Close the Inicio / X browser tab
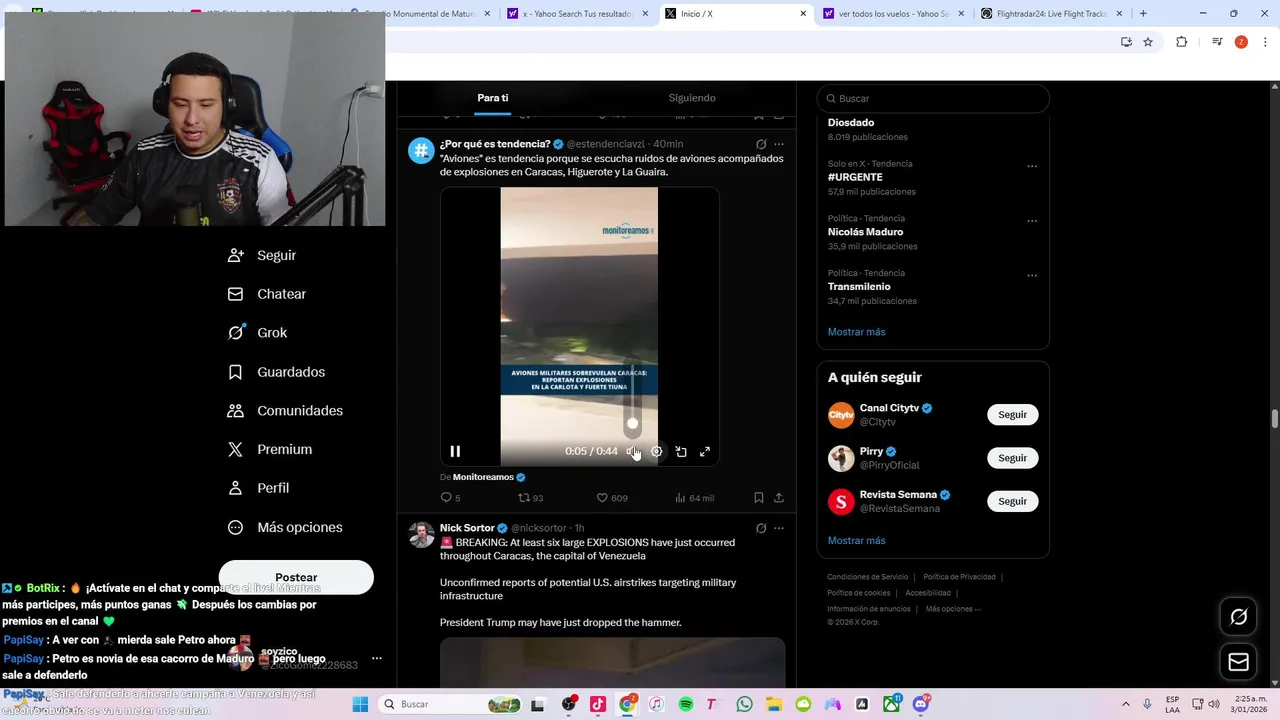This screenshot has width=1280, height=720. 803,14
